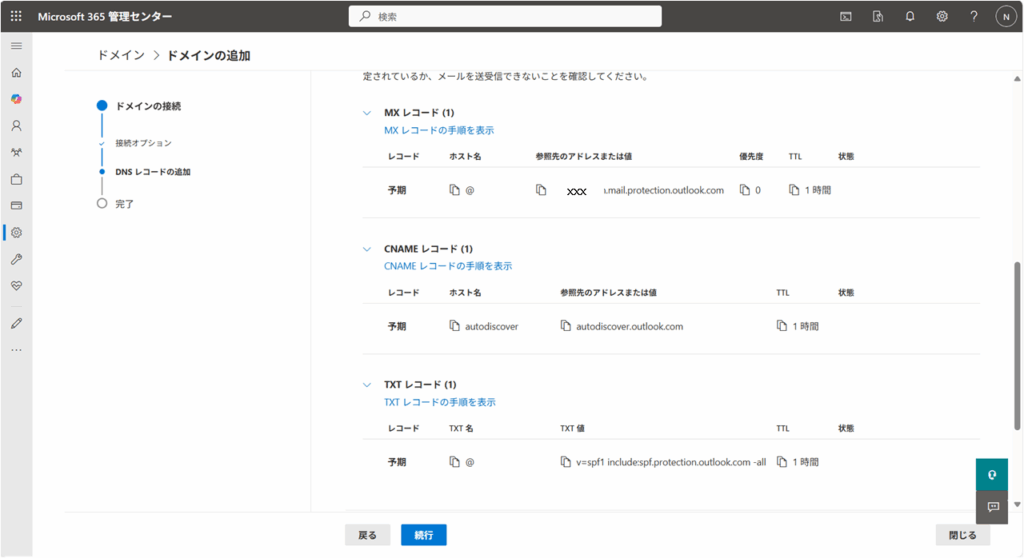
Task: Open the feedback chat icon button
Action: click(993, 507)
